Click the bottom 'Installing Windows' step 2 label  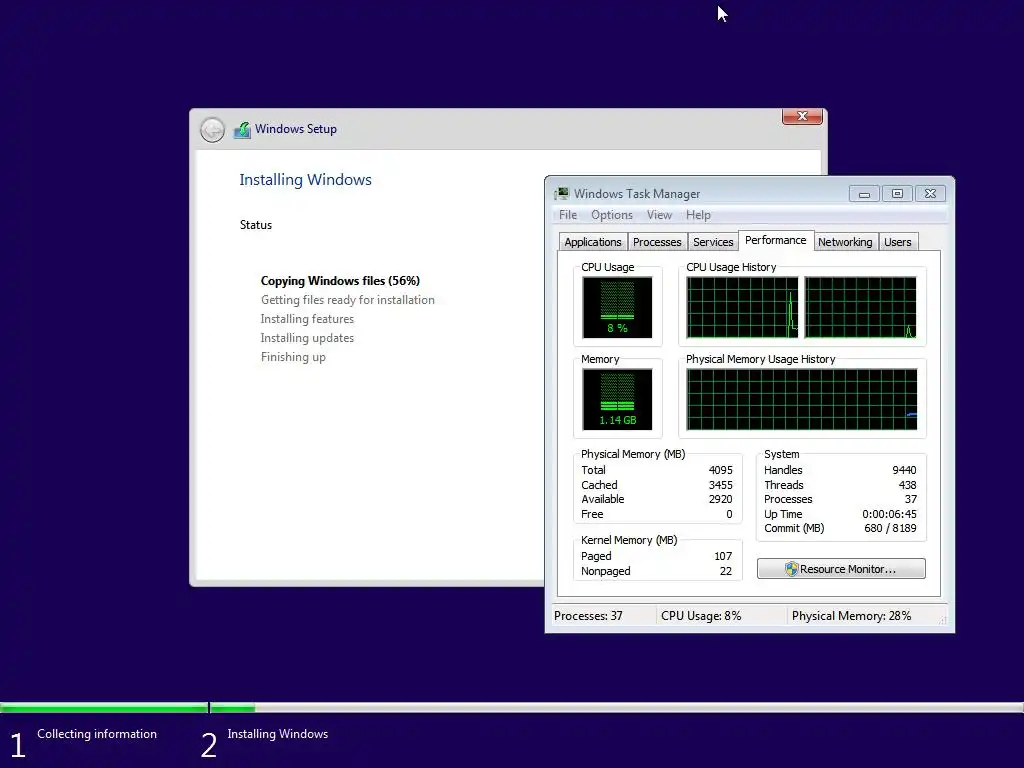coord(278,734)
